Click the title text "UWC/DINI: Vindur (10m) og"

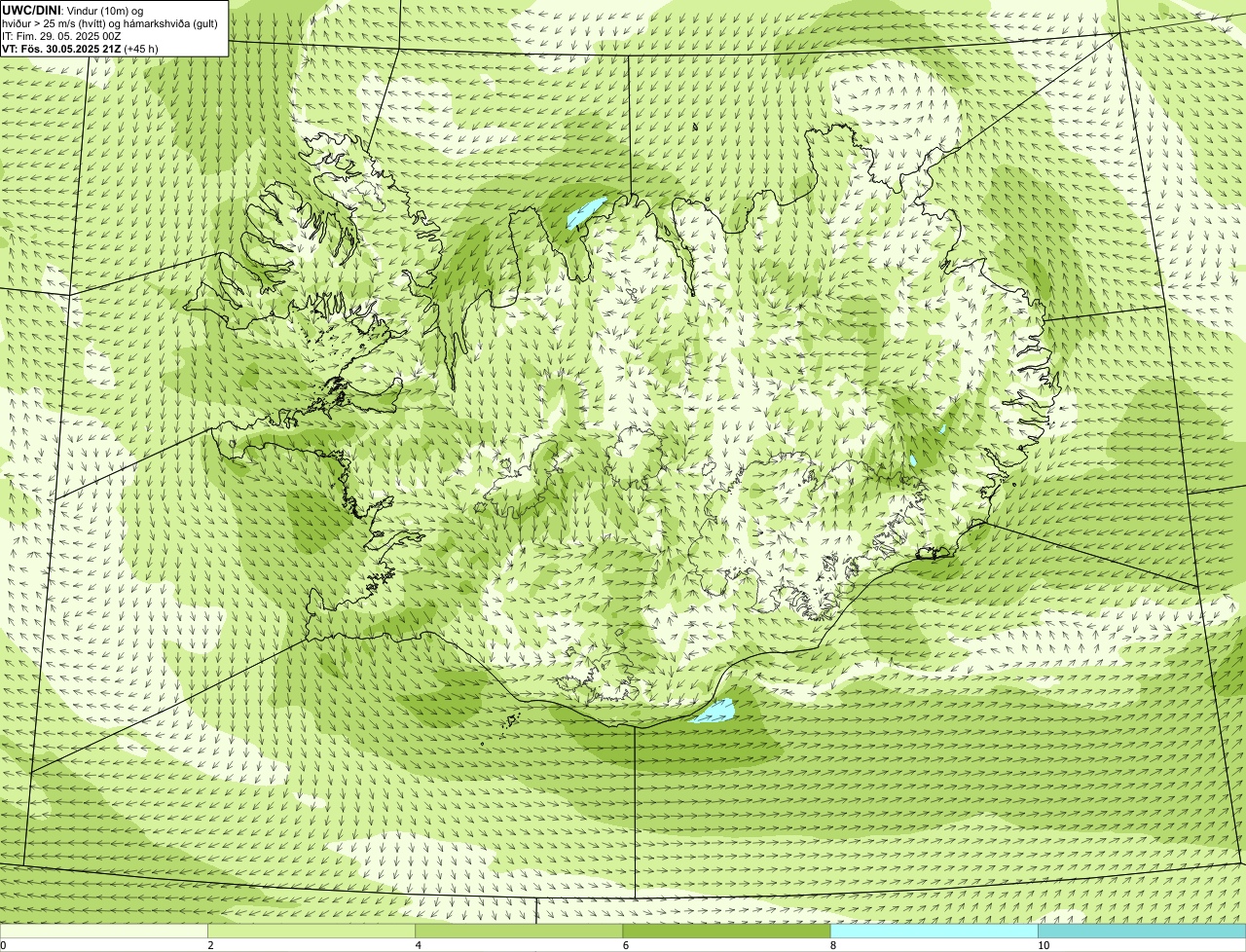point(73,10)
